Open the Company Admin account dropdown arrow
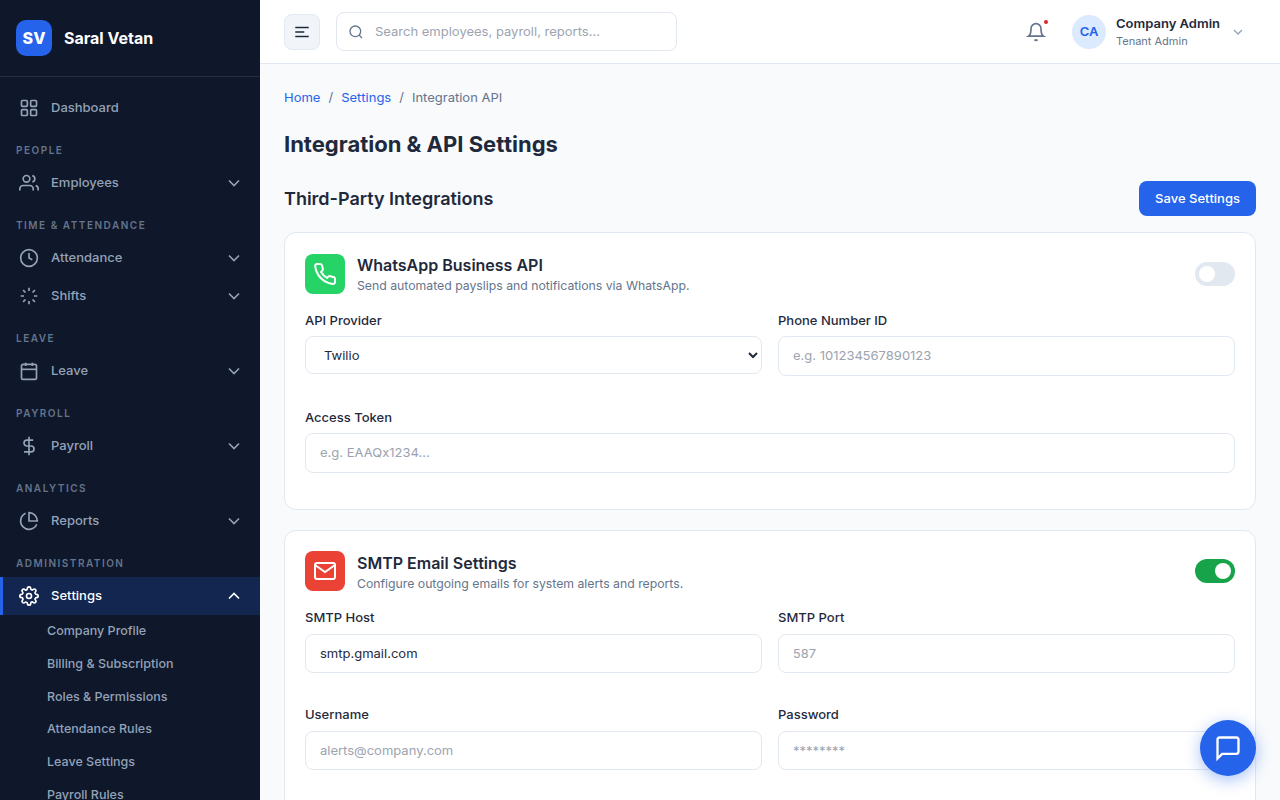Image resolution: width=1280 pixels, height=800 pixels. (x=1238, y=32)
